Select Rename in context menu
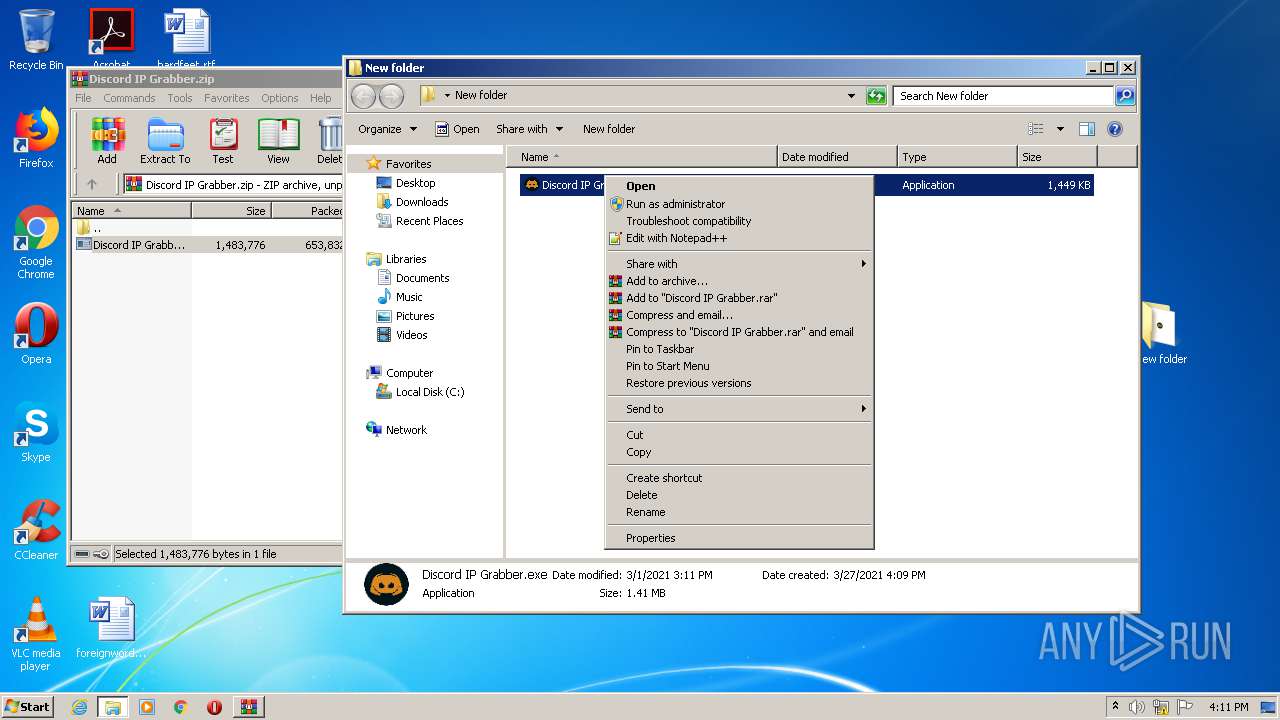The width and height of the screenshot is (1280, 720). point(739,512)
